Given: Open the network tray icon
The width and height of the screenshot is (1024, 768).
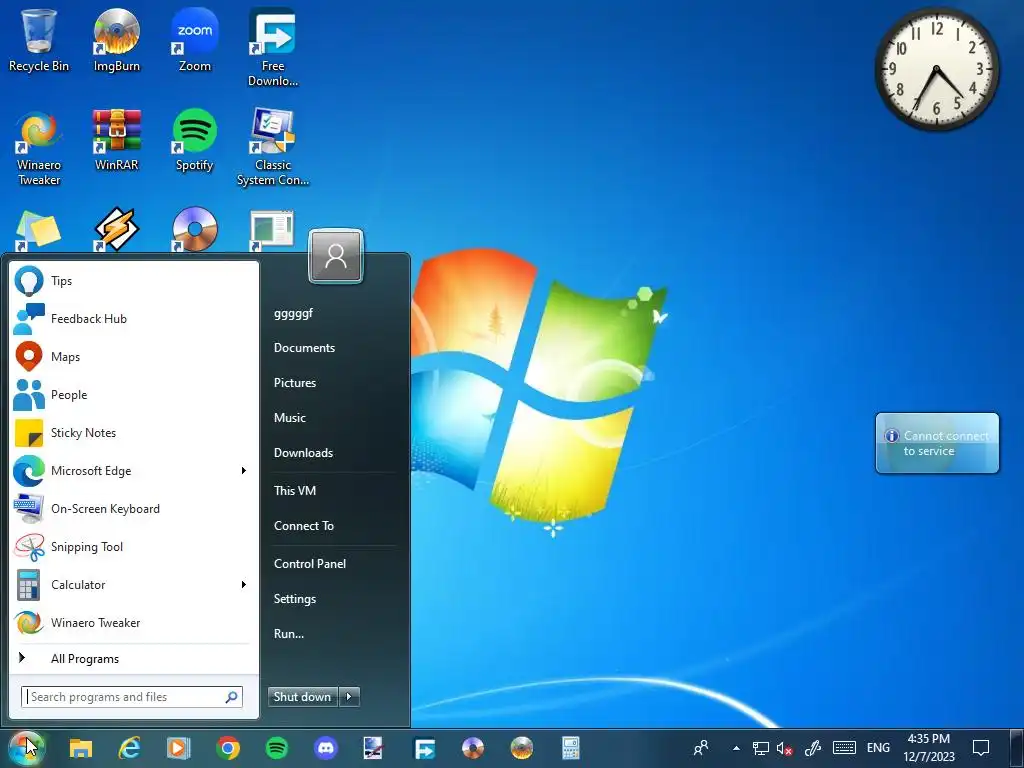Looking at the screenshot, I should click(x=760, y=748).
